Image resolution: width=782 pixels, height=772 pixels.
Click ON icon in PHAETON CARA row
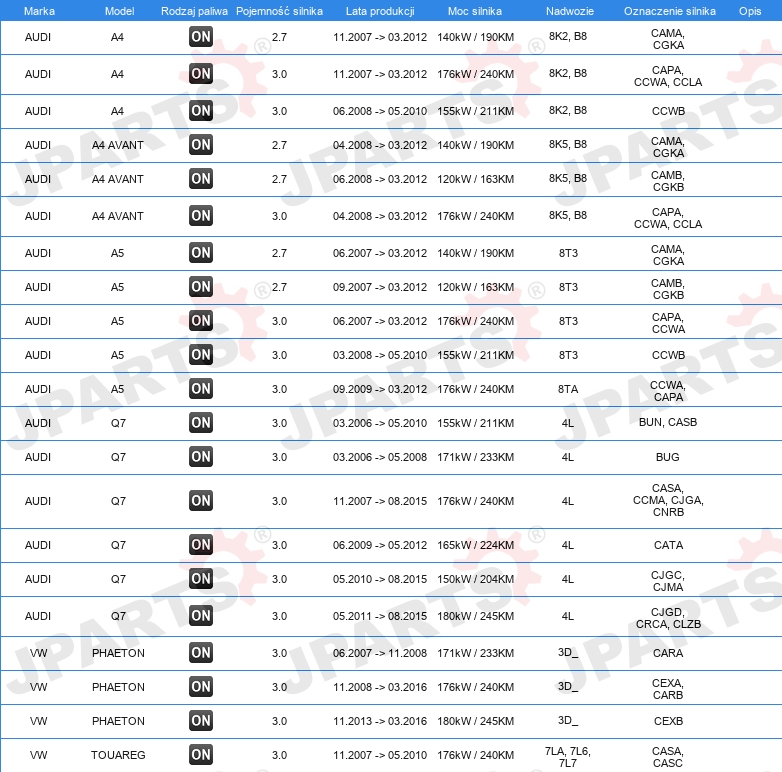(x=201, y=652)
